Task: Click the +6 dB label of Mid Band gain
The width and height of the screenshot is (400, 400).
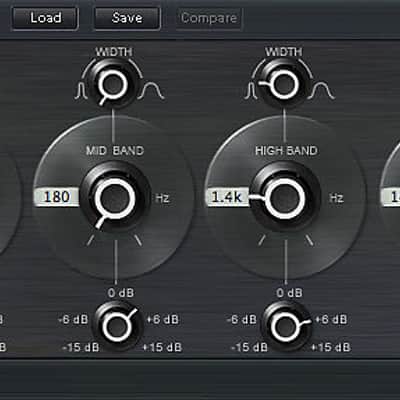Action: [163, 319]
